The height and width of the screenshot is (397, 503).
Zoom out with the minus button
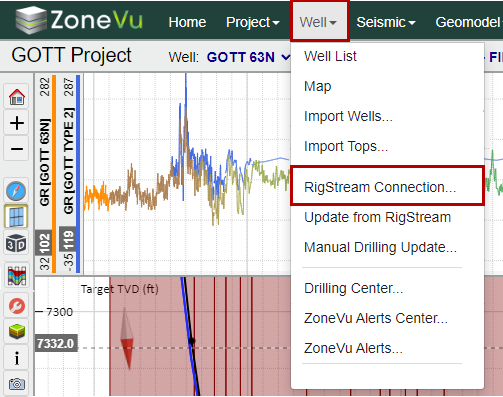(17, 149)
